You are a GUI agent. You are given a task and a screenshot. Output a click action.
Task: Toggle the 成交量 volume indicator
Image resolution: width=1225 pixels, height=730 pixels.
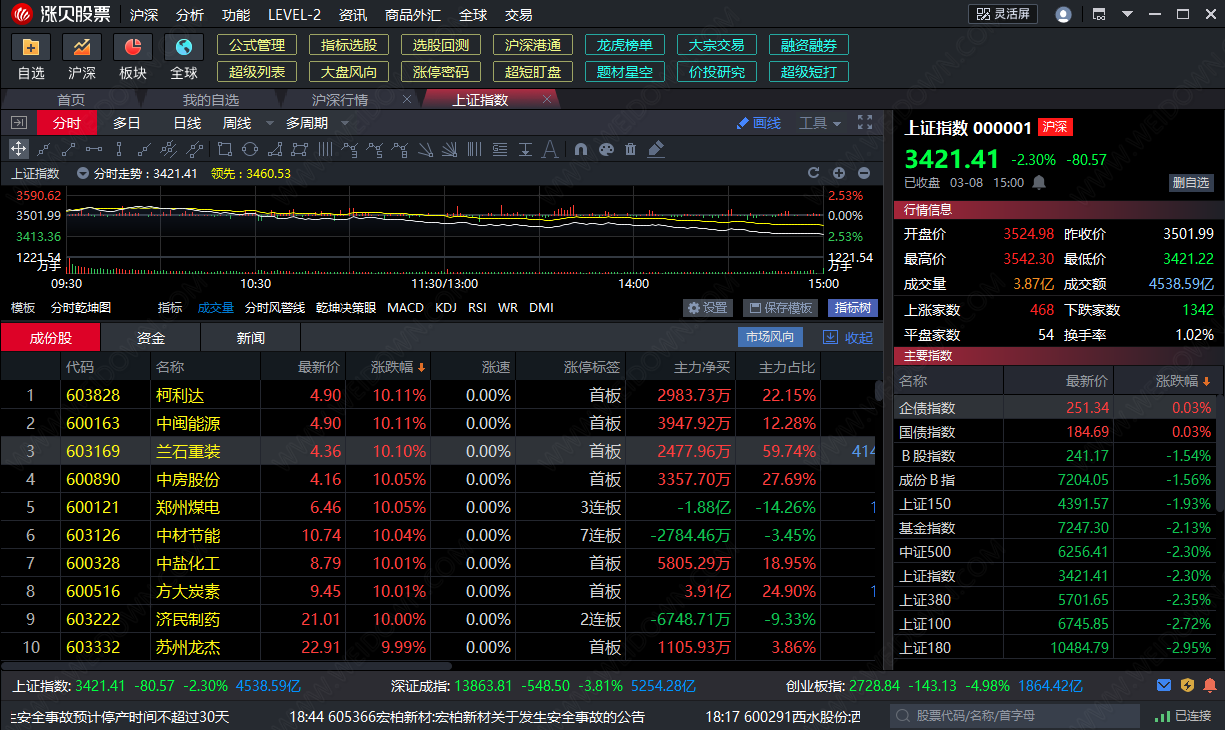(x=215, y=308)
